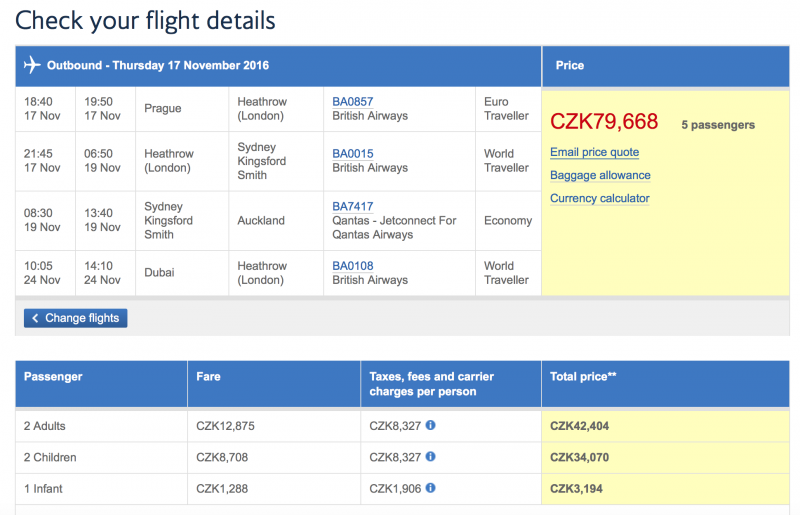The width and height of the screenshot is (800, 515).
Task: Open info icon for Infant taxes CZK1,906
Action: (x=431, y=488)
